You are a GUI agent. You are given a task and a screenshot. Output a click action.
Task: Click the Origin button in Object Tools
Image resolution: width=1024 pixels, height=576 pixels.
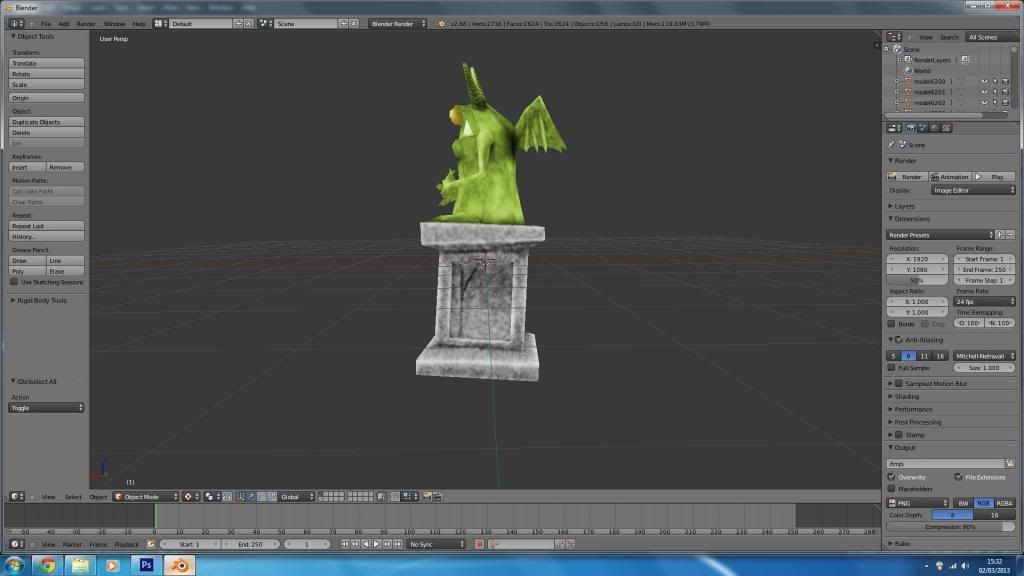click(46, 98)
